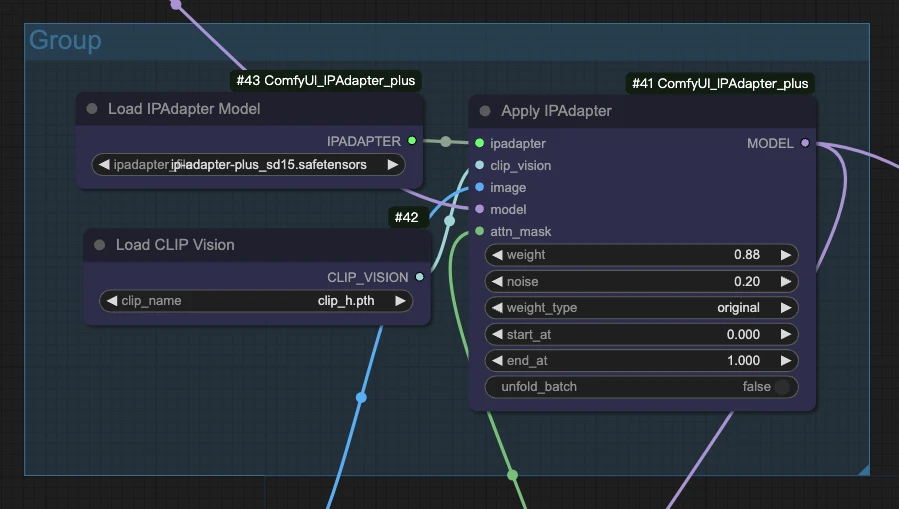Collapse the Load IPAdapter Model node dot
Image resolution: width=899 pixels, height=509 pixels.
pyautogui.click(x=92, y=109)
